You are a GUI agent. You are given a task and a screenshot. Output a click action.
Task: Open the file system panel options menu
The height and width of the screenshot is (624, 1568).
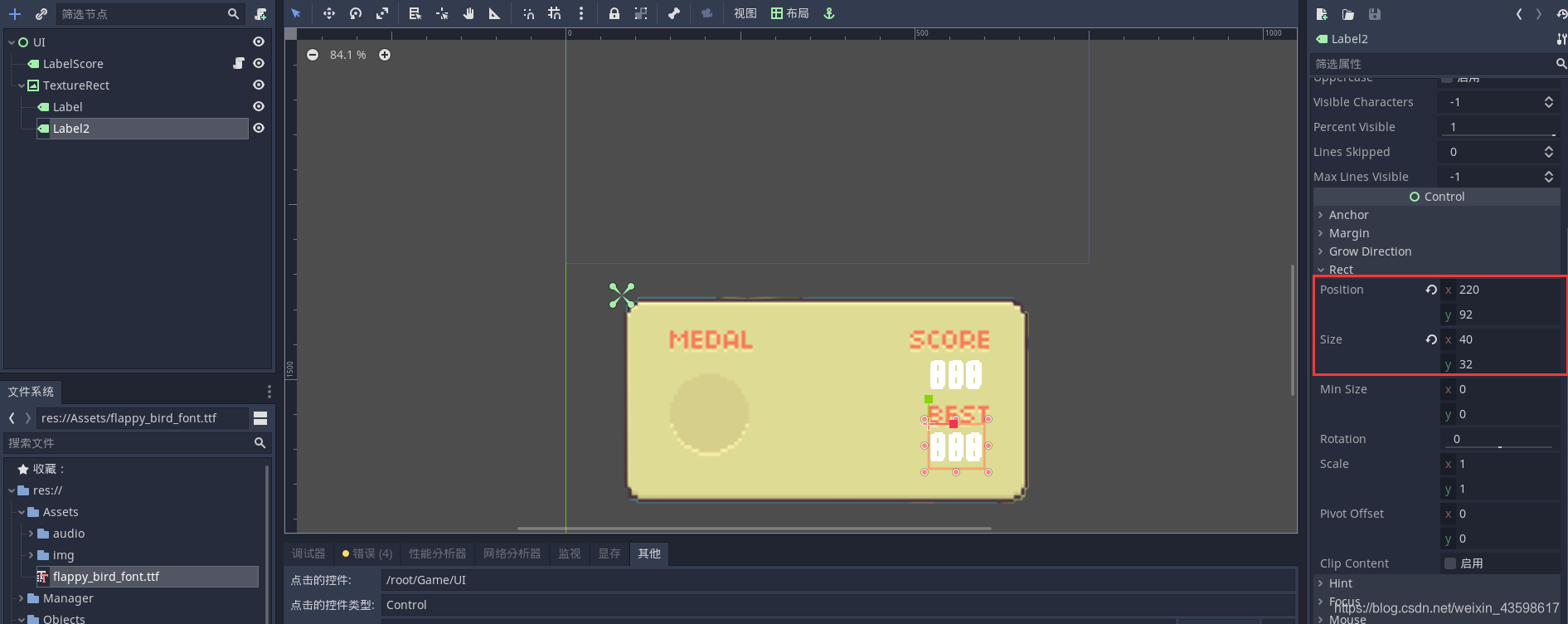pos(269,392)
